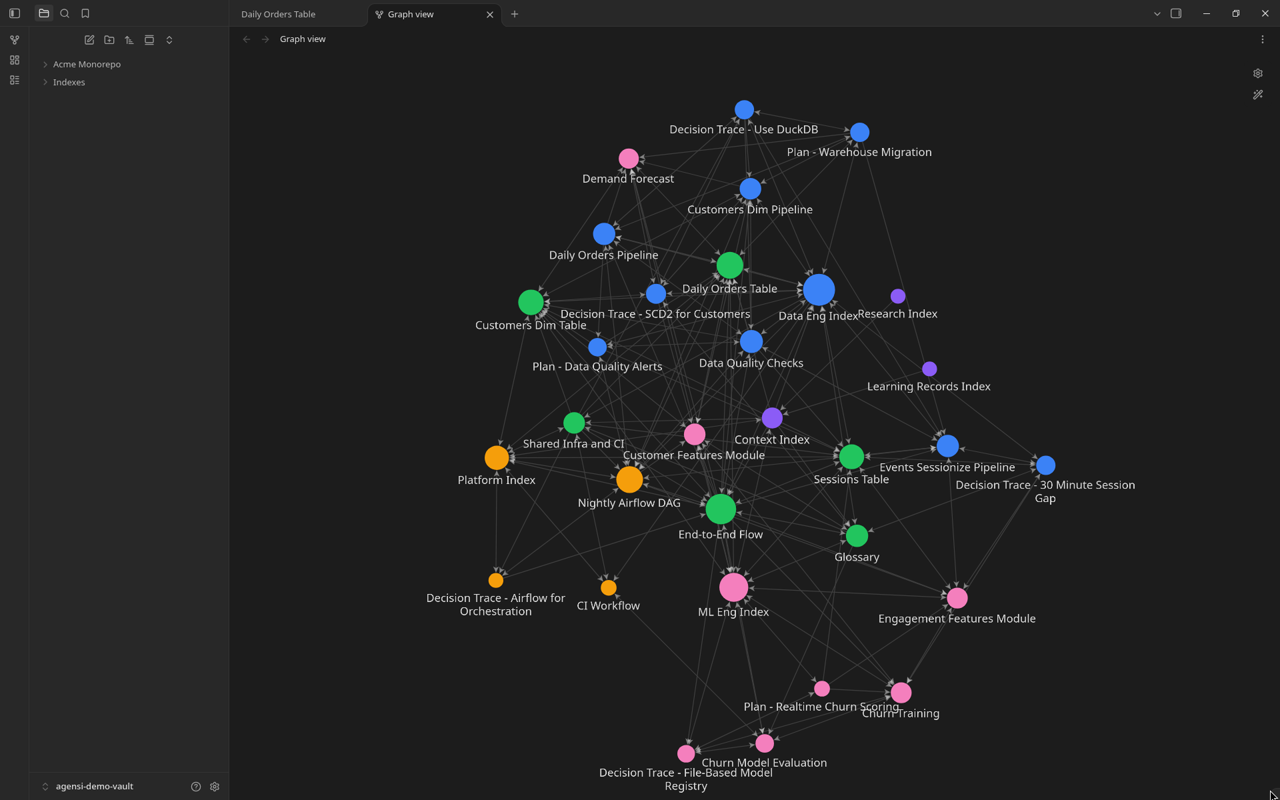Click the navigate forward arrow

pyautogui.click(x=265, y=39)
